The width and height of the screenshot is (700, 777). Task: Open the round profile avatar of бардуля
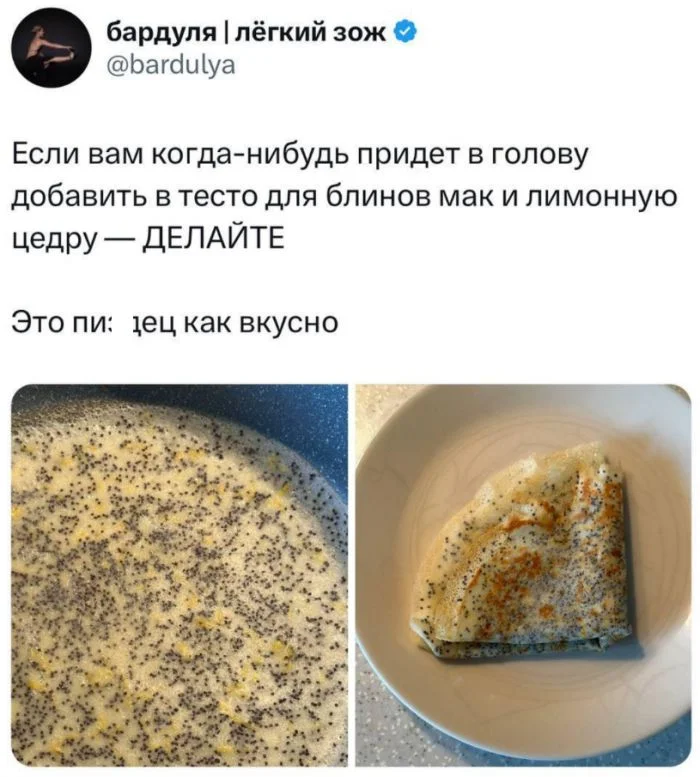pyautogui.click(x=52, y=48)
